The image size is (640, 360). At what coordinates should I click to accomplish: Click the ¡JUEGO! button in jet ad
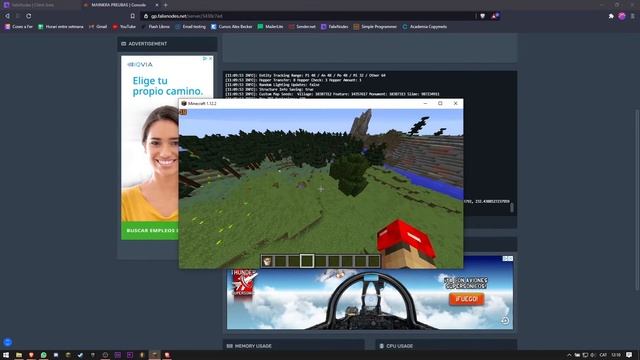tap(467, 299)
